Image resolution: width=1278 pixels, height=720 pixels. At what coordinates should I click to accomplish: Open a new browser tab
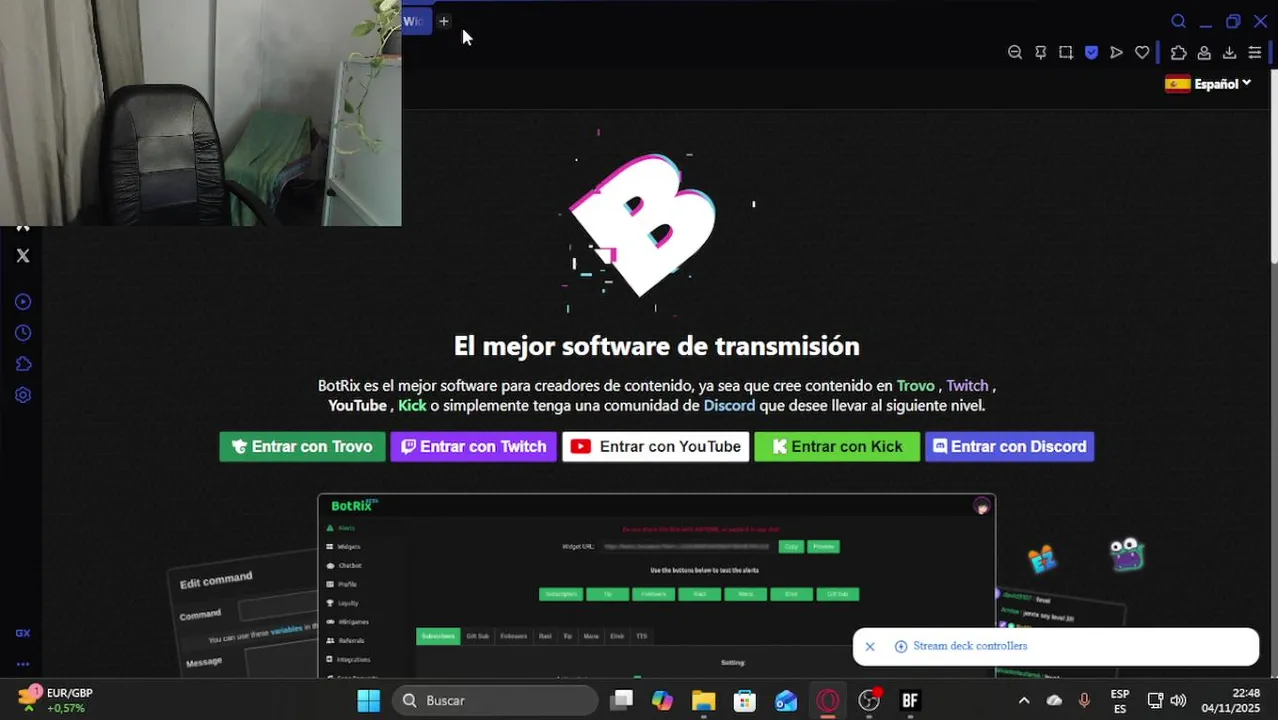point(444,21)
